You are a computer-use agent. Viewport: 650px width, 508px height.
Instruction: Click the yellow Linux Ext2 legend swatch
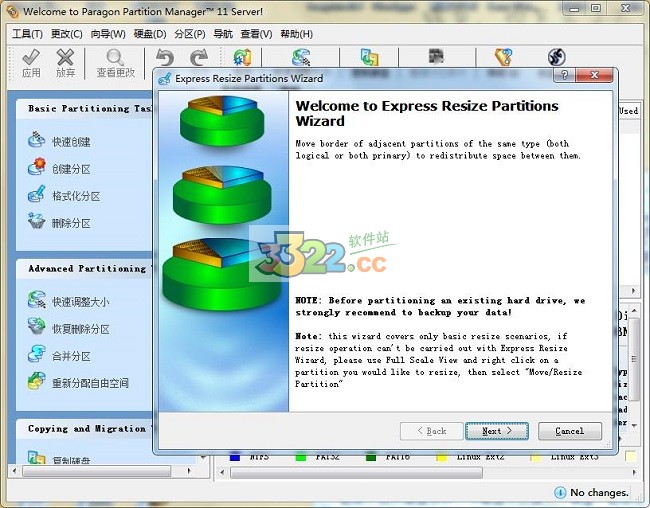(x=441, y=457)
